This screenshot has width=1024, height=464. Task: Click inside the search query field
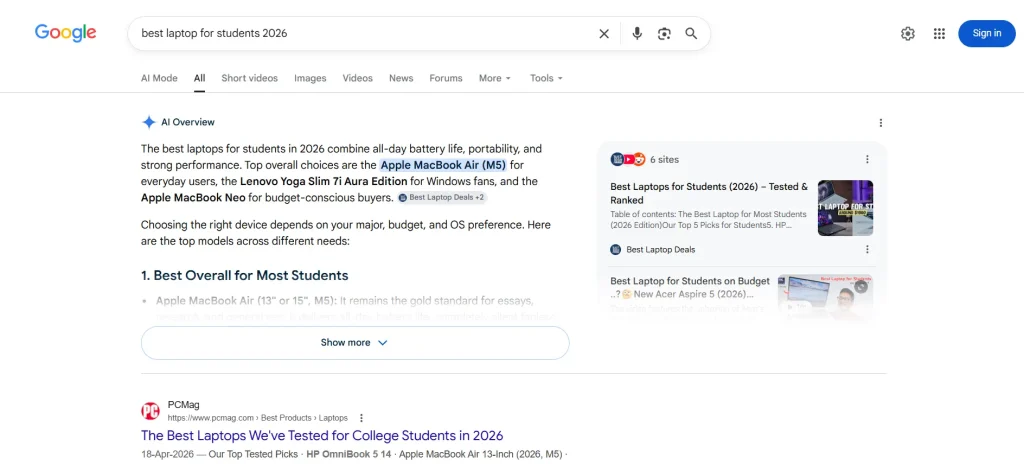pyautogui.click(x=362, y=33)
